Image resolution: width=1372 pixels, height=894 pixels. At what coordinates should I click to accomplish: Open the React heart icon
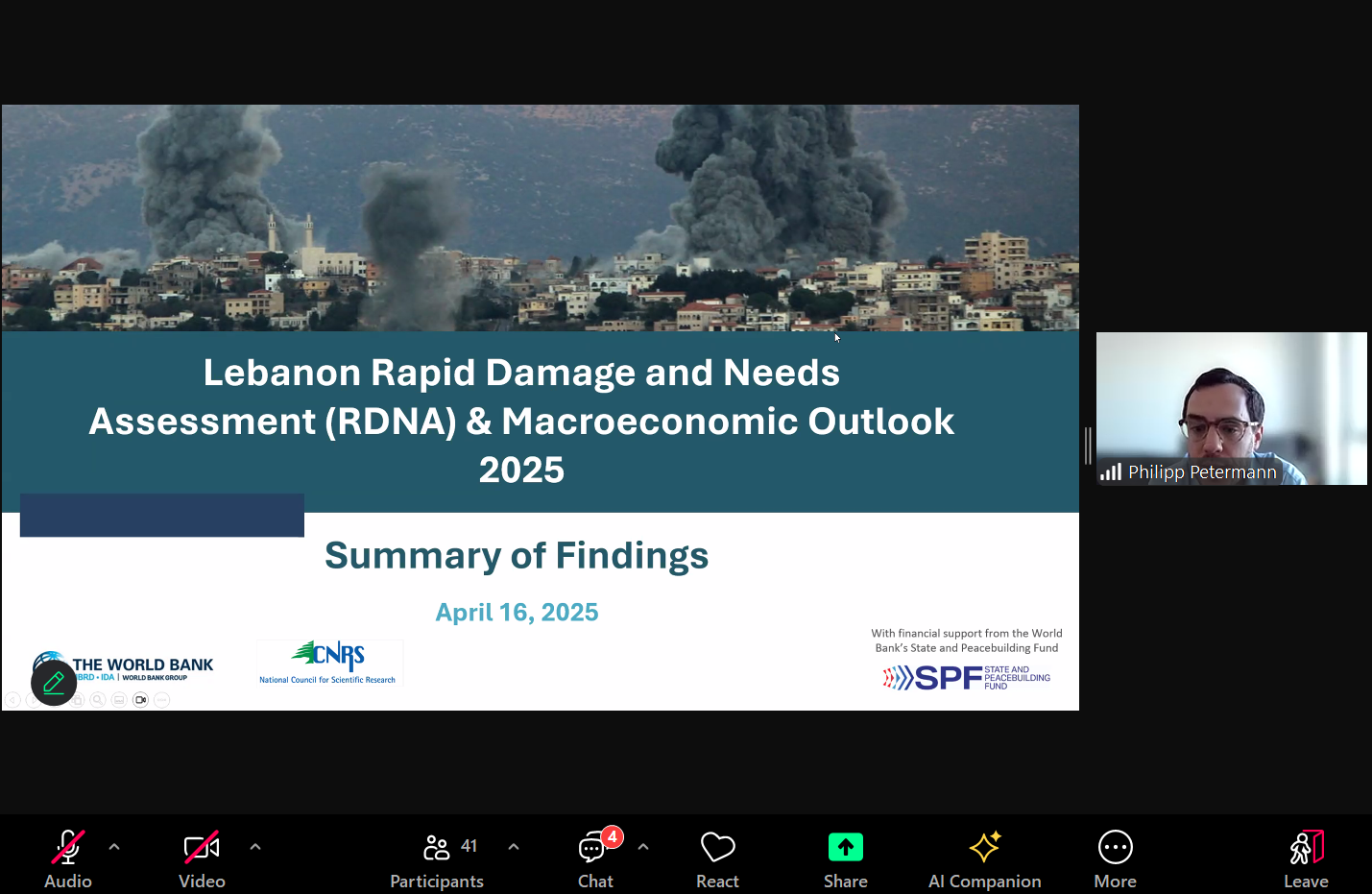717,847
